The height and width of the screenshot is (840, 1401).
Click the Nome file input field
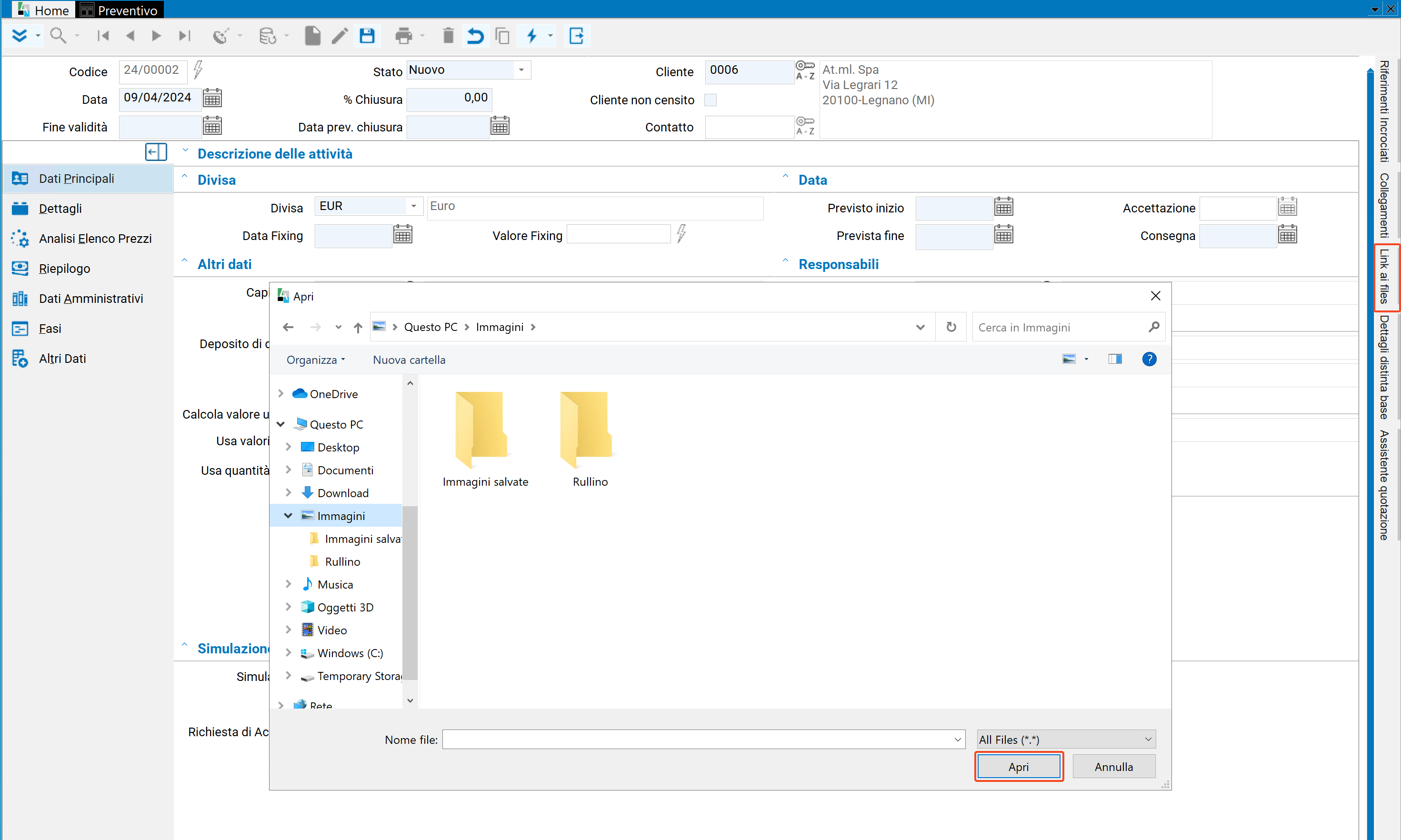pyautogui.click(x=704, y=740)
